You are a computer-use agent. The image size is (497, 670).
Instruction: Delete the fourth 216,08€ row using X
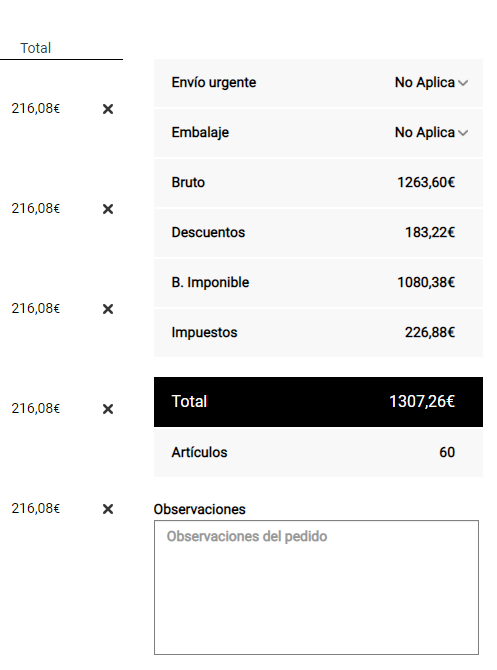[108, 409]
